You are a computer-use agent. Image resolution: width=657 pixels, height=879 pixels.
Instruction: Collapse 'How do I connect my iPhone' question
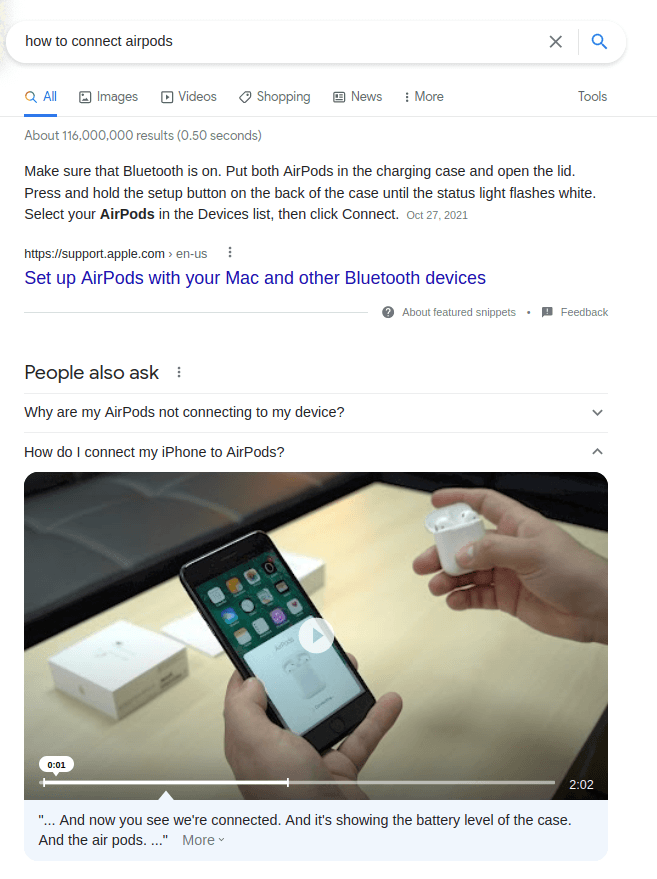[x=316, y=452]
